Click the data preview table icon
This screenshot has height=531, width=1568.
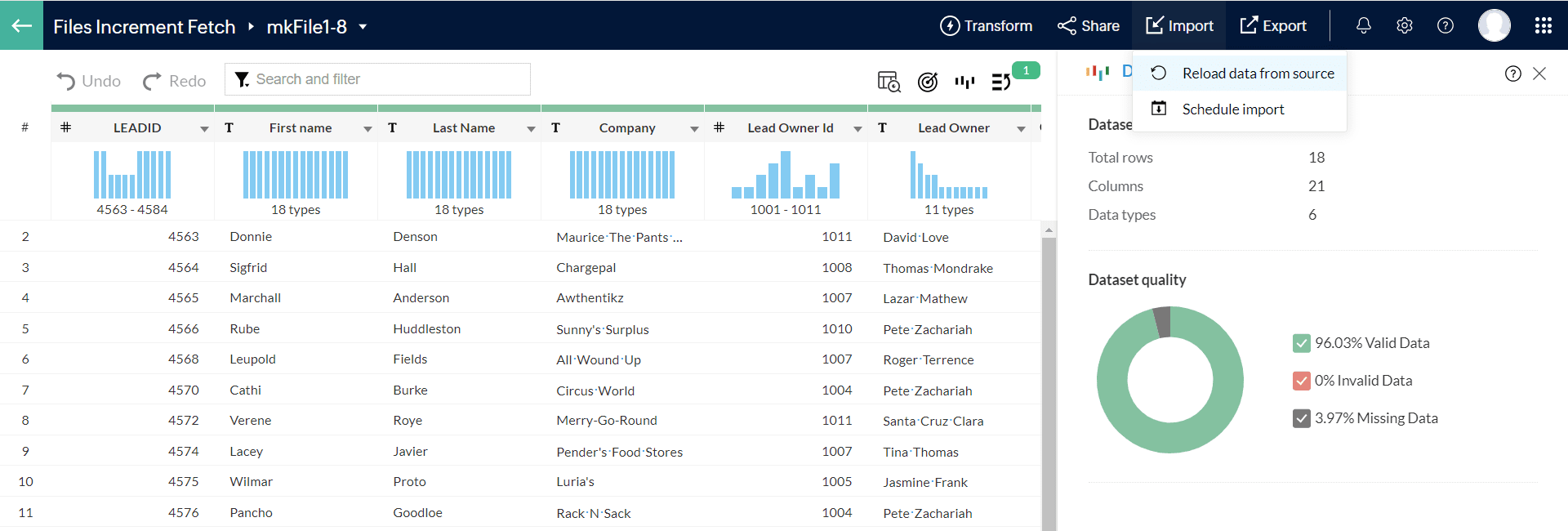(889, 82)
